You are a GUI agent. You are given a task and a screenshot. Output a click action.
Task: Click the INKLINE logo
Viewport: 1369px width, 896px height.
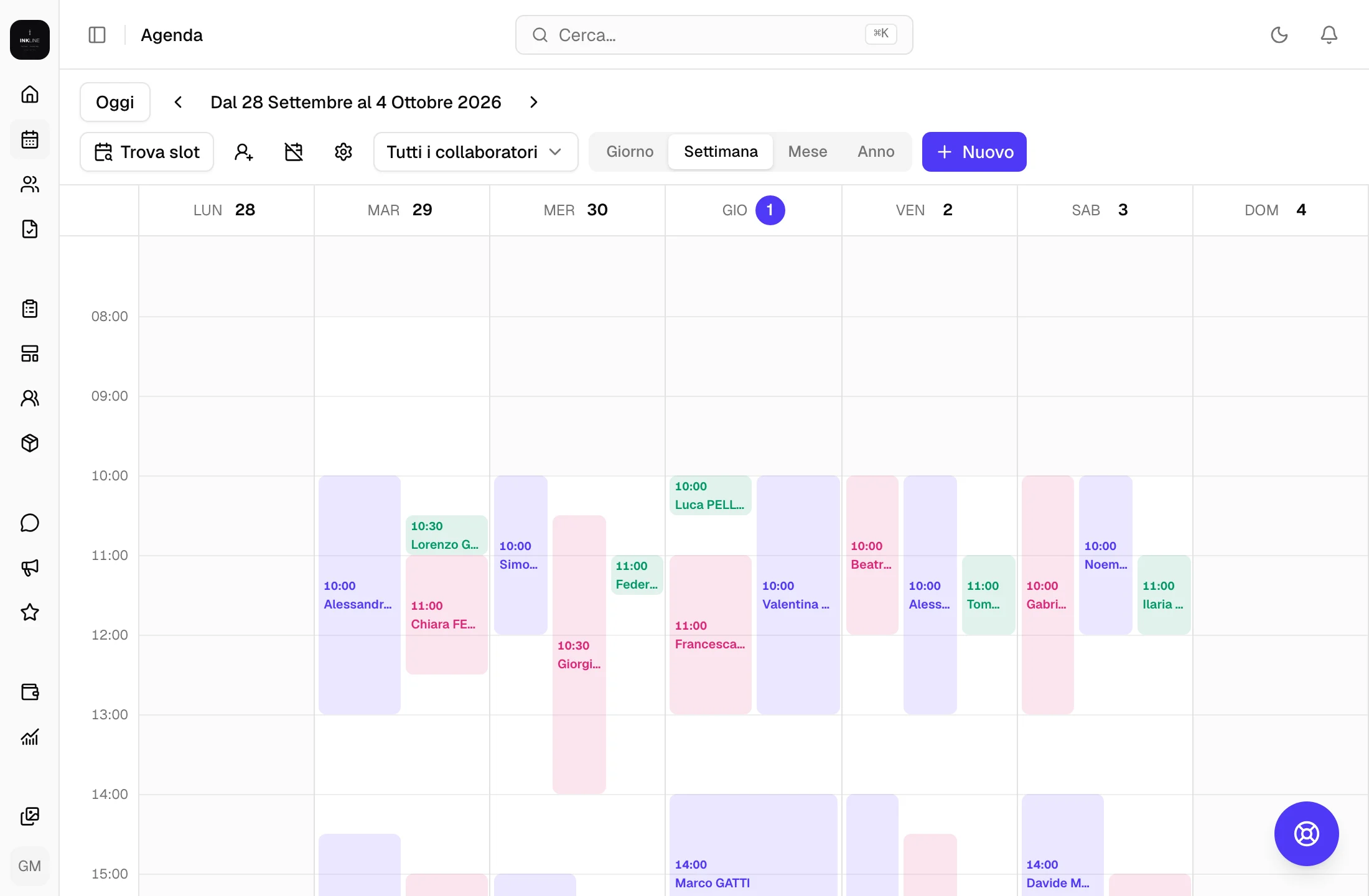[x=30, y=40]
